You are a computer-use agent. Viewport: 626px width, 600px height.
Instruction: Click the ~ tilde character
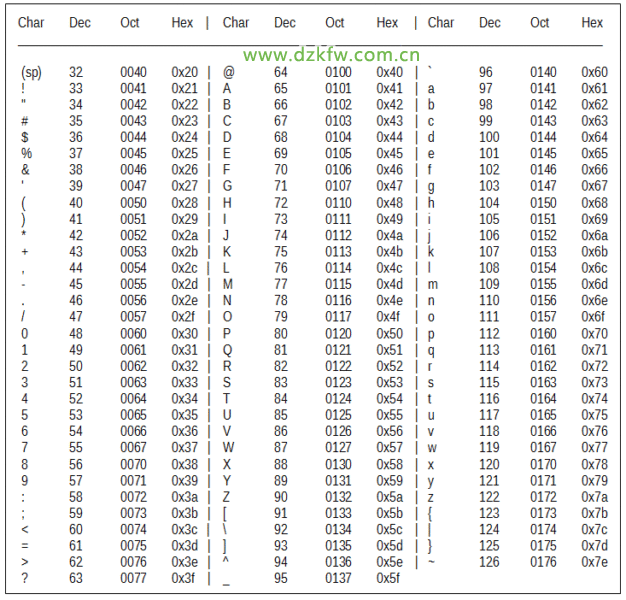coord(431,561)
